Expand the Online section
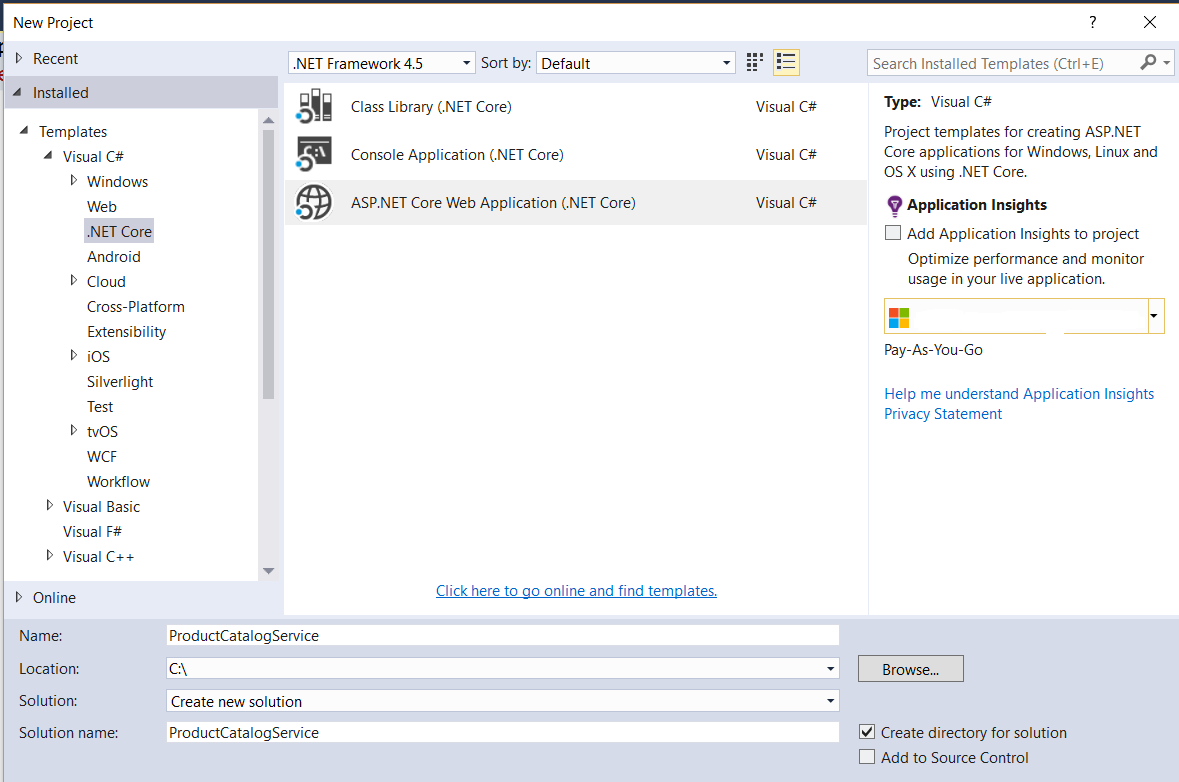 point(20,597)
